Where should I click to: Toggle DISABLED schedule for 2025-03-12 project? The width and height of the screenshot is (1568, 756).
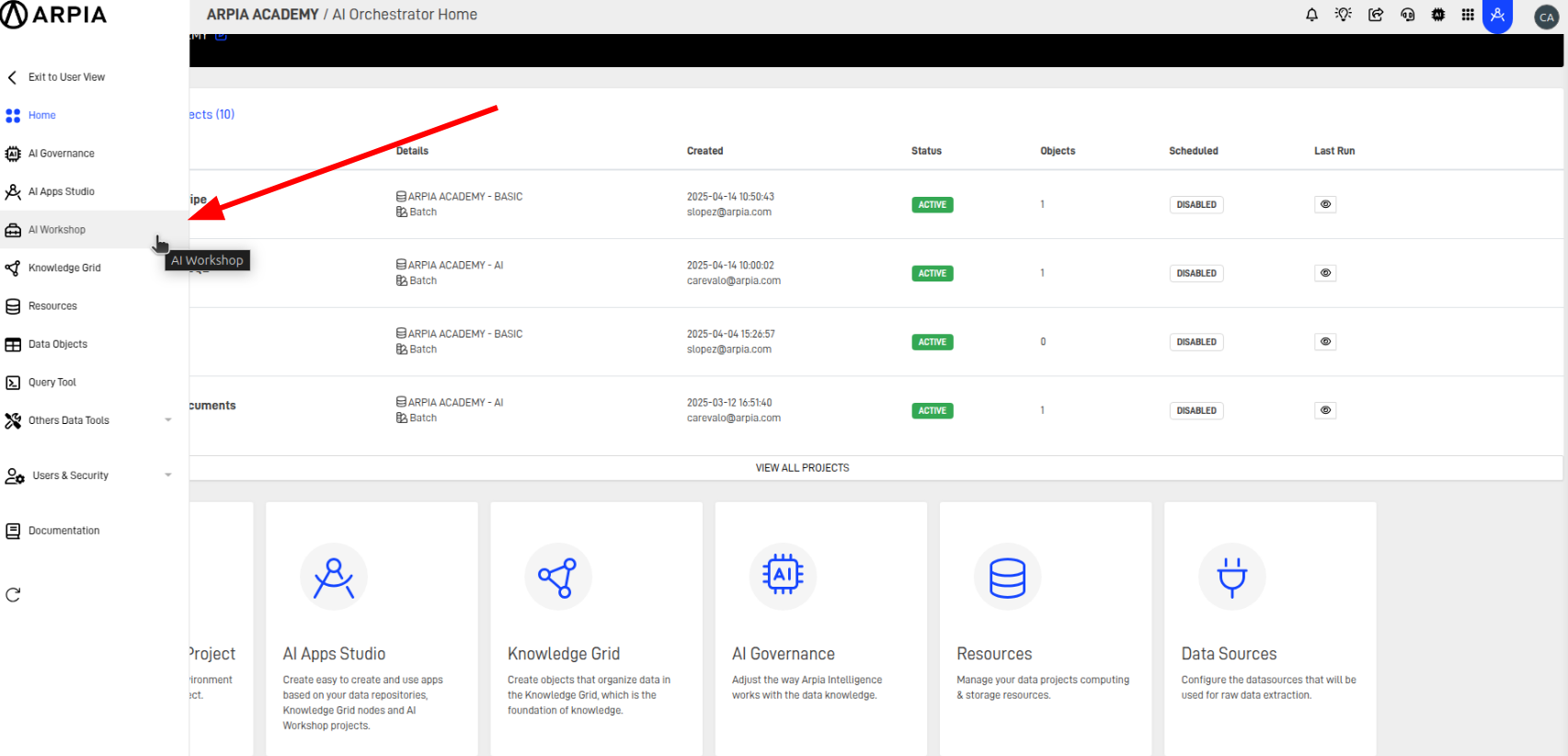[1196, 411]
